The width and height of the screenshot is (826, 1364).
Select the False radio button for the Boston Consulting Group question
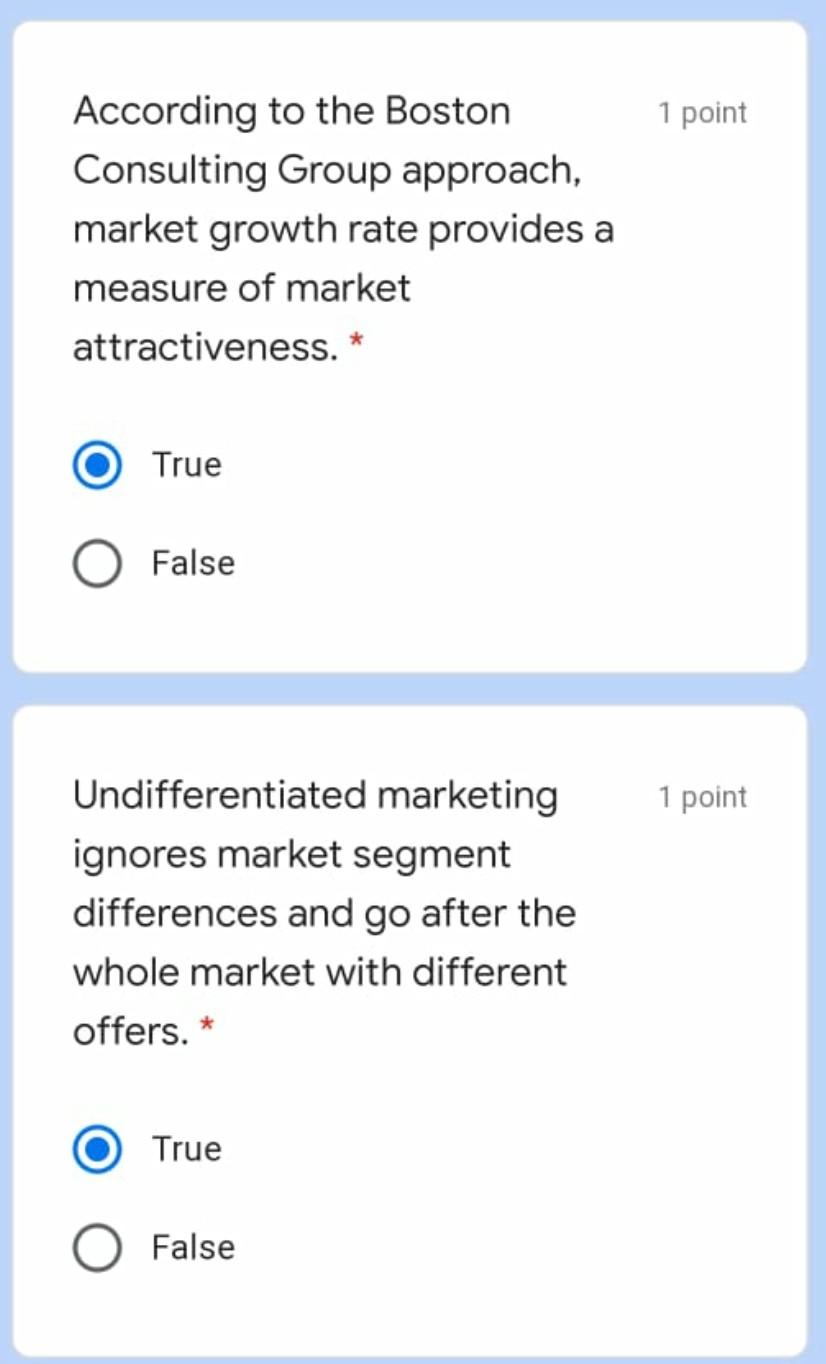(x=98, y=564)
